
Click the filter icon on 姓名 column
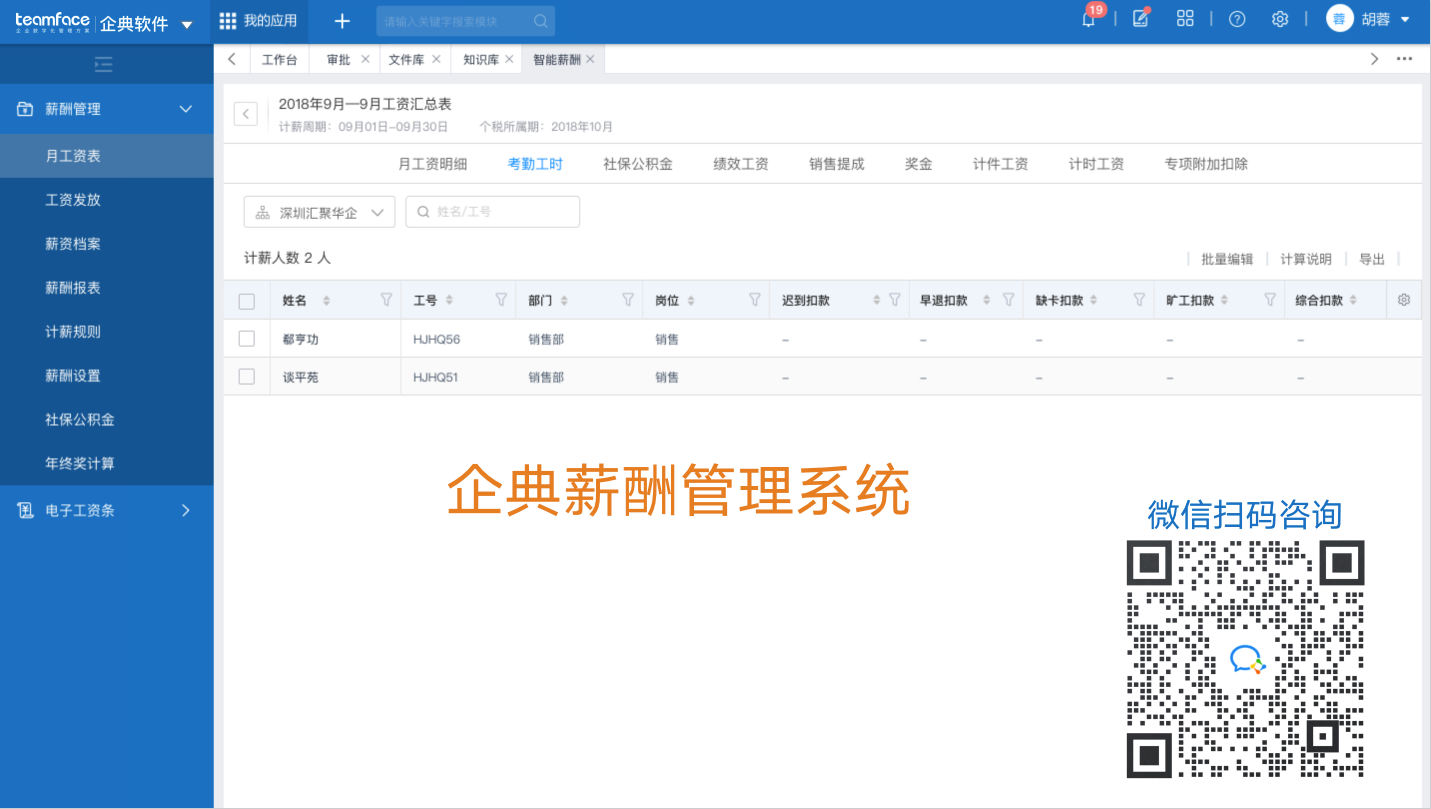(x=386, y=300)
